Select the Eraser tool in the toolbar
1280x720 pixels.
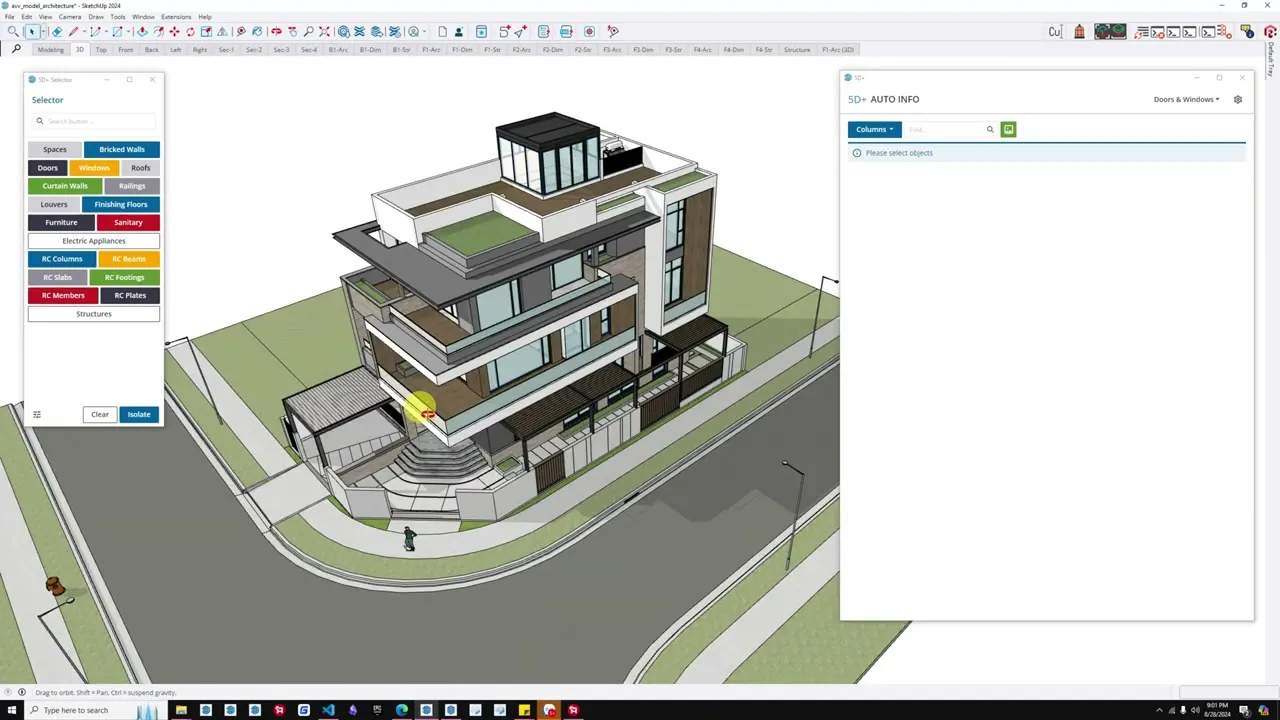point(57,32)
